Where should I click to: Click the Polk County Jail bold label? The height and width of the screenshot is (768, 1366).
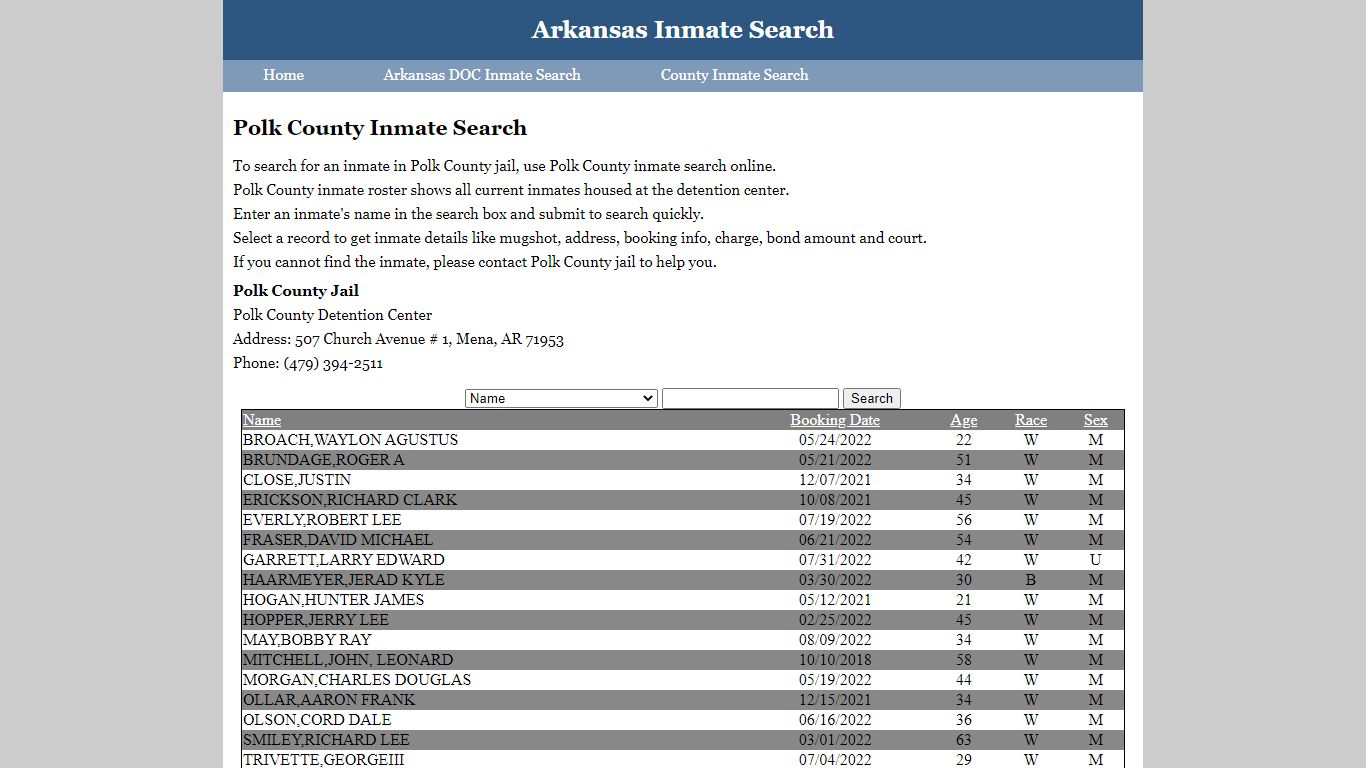(x=296, y=291)
